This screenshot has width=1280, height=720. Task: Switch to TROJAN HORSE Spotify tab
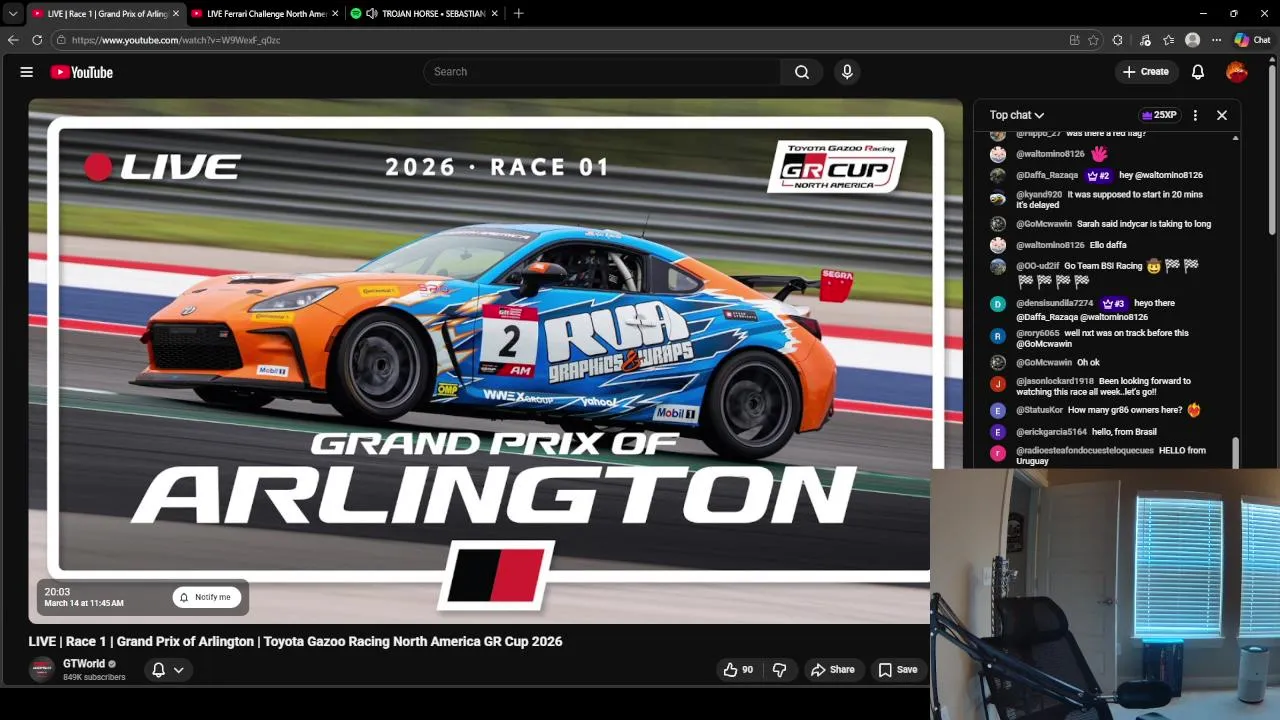click(425, 14)
